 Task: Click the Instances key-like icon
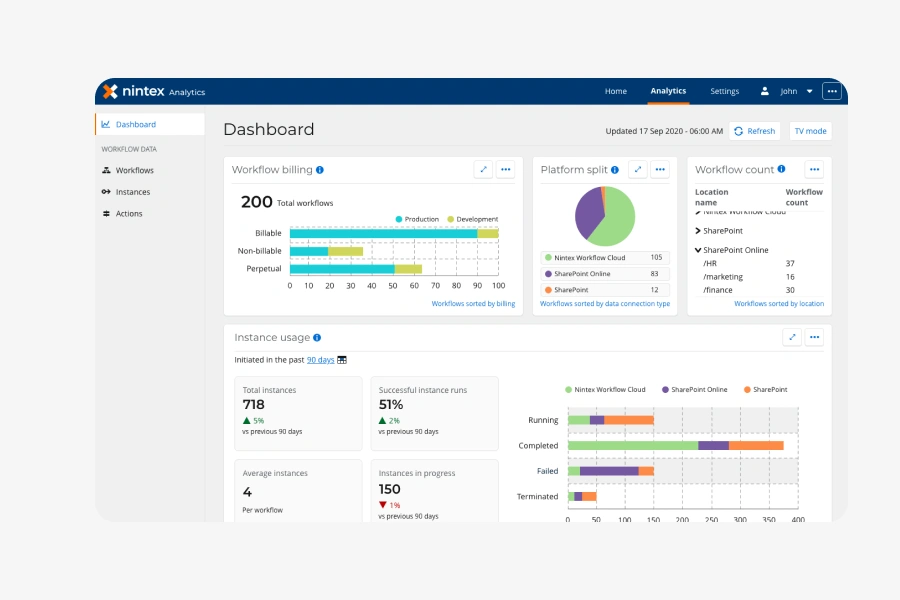(x=106, y=192)
